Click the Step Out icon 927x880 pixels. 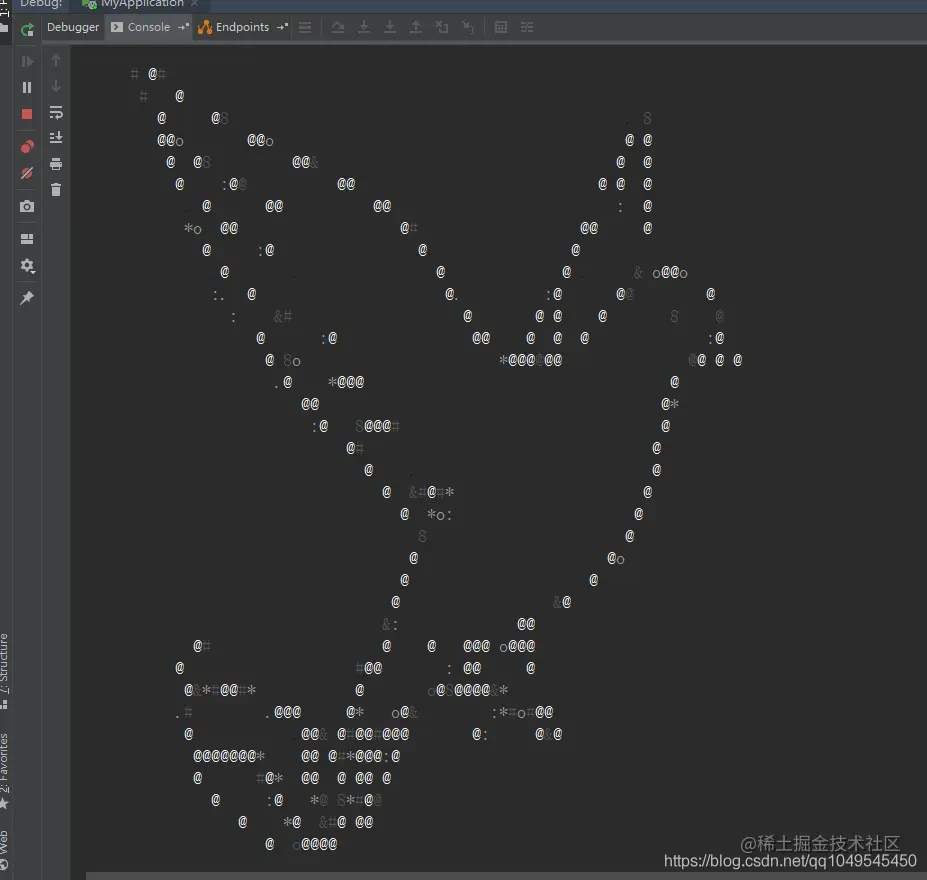tap(416, 27)
